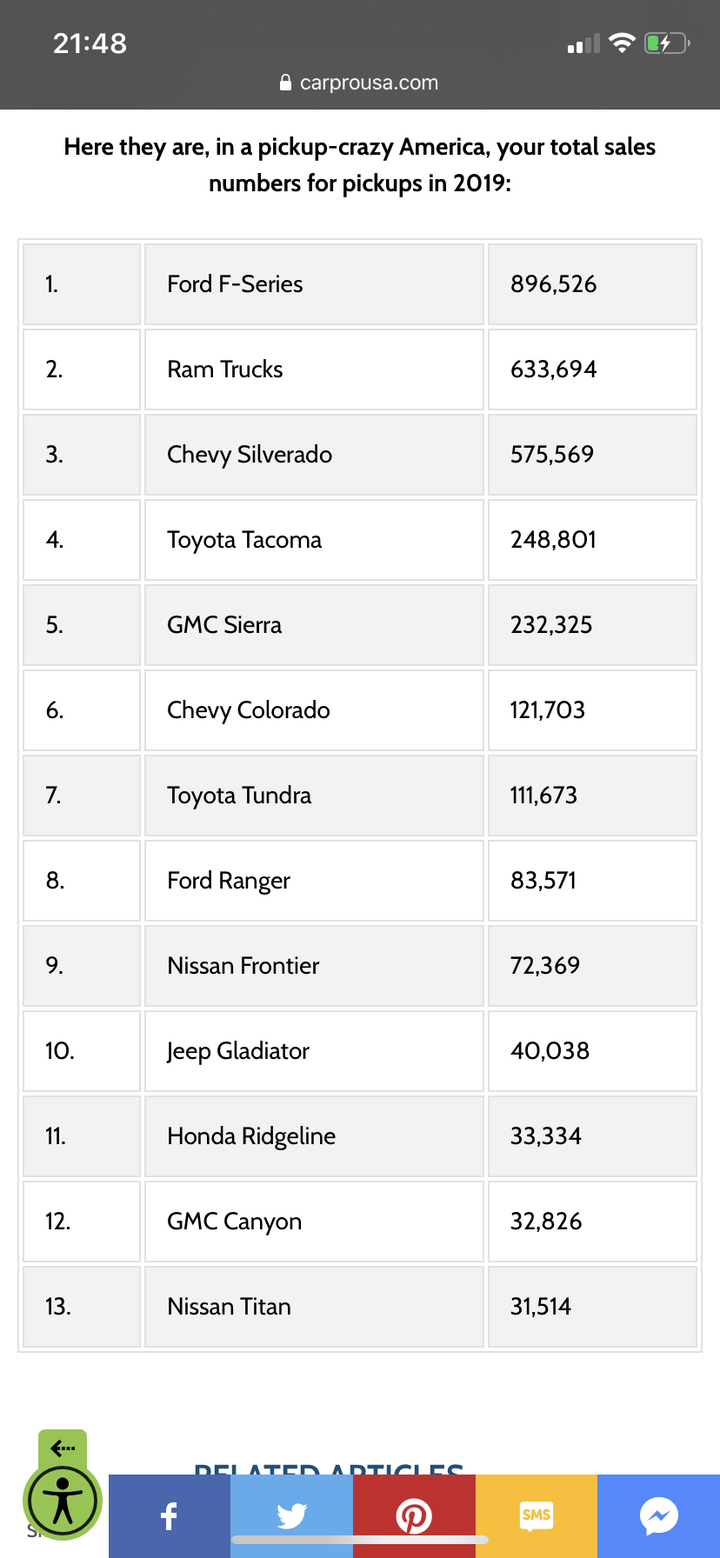Tap the 896,526 sales figure
Image resolution: width=720 pixels, height=1558 pixels.
point(553,284)
